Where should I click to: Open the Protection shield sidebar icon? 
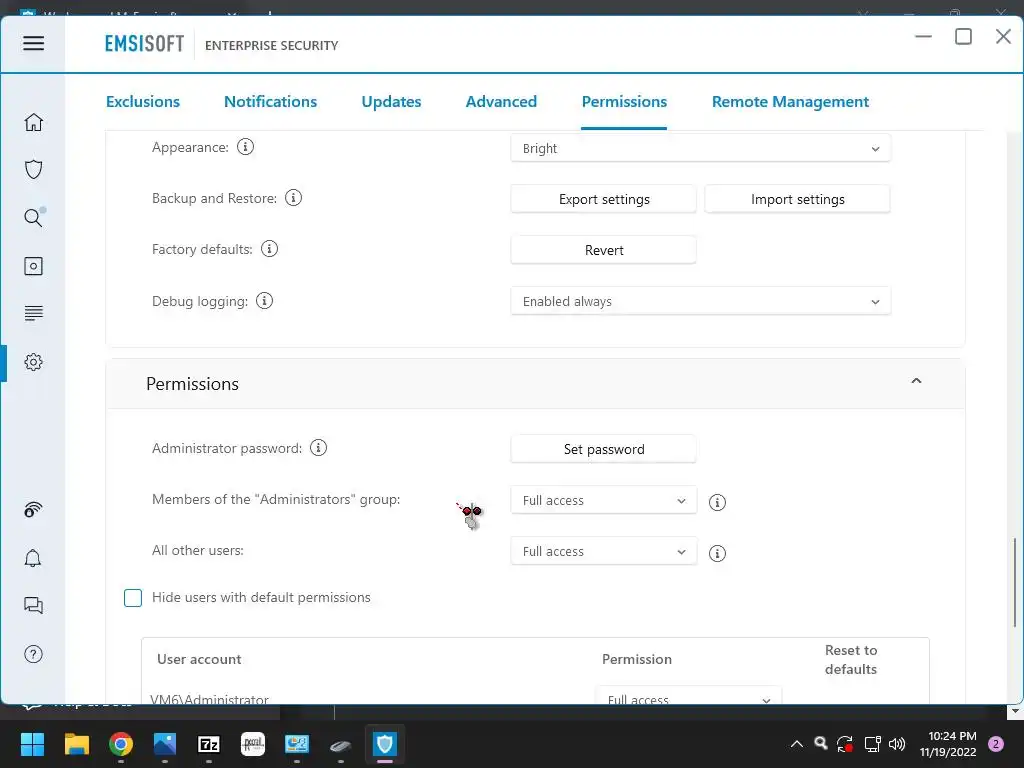[x=33, y=169]
